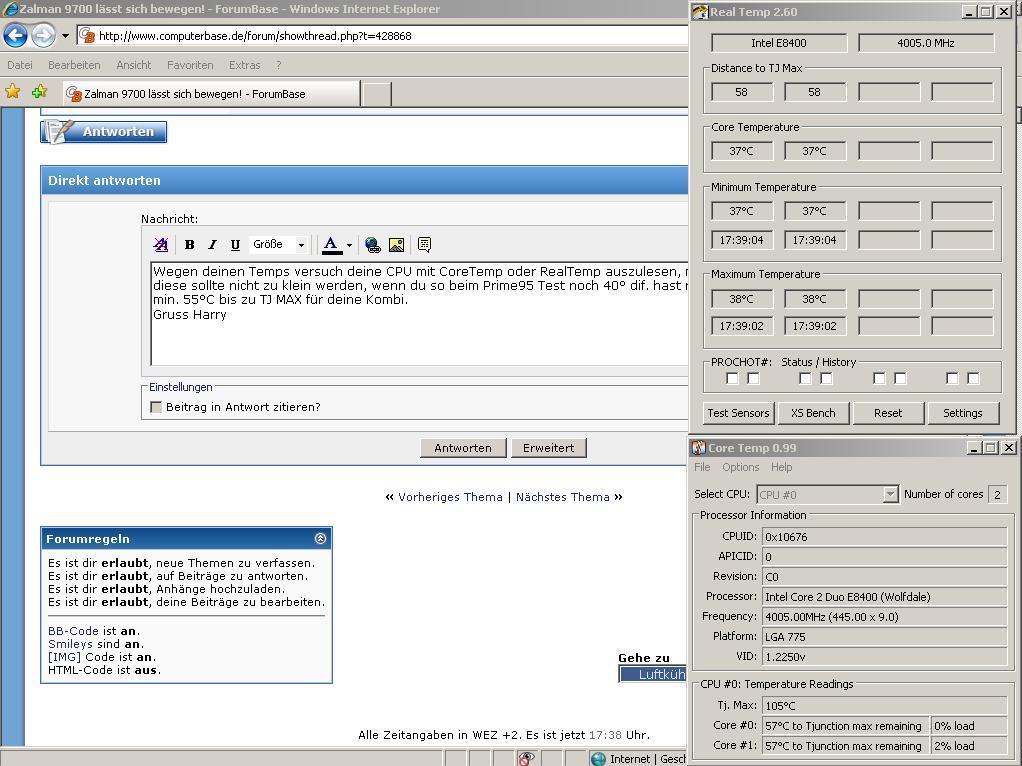
Task: Reset Real Temp min/max readings
Action: tap(888, 413)
